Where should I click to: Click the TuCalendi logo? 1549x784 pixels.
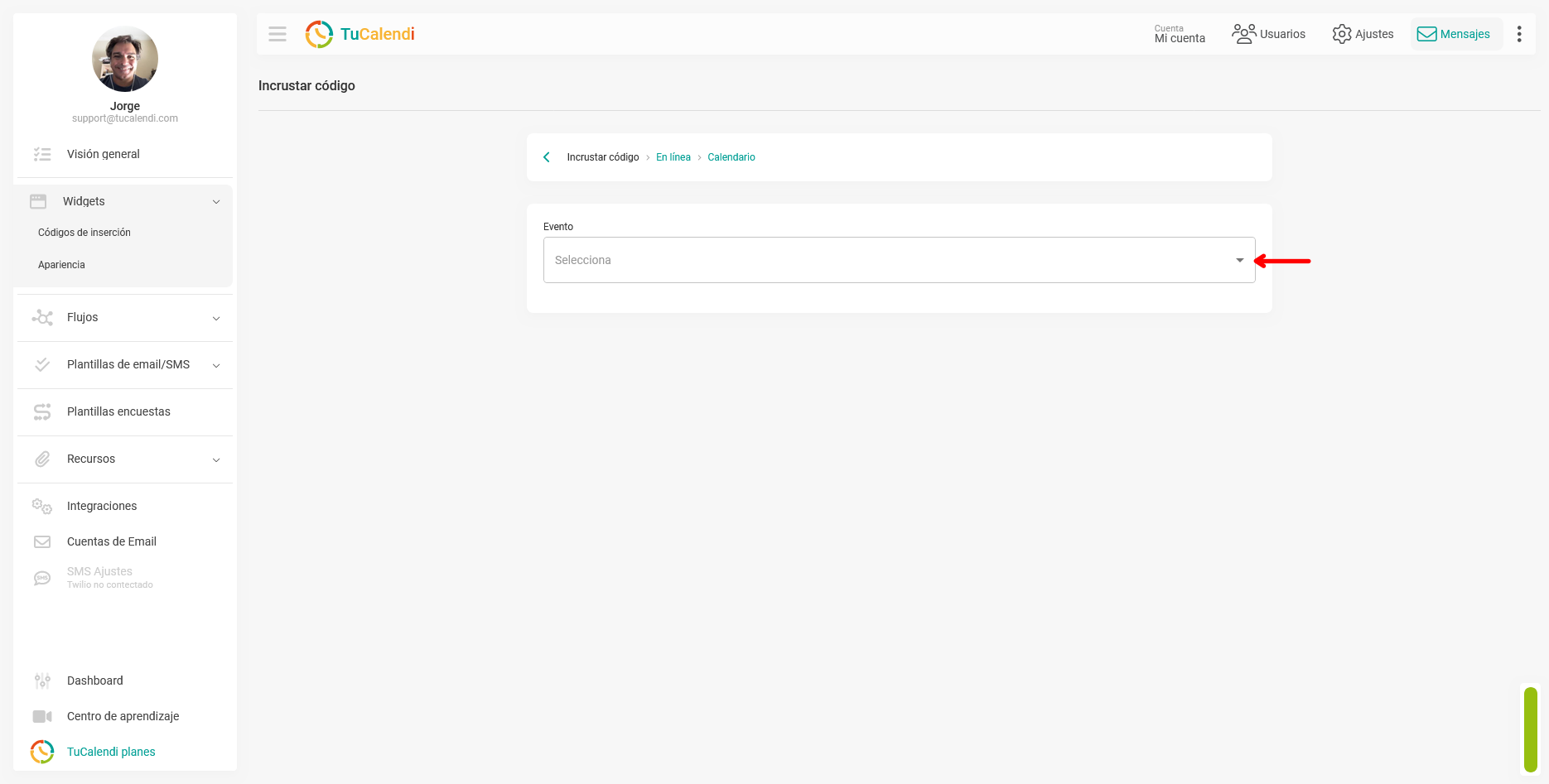pos(360,34)
